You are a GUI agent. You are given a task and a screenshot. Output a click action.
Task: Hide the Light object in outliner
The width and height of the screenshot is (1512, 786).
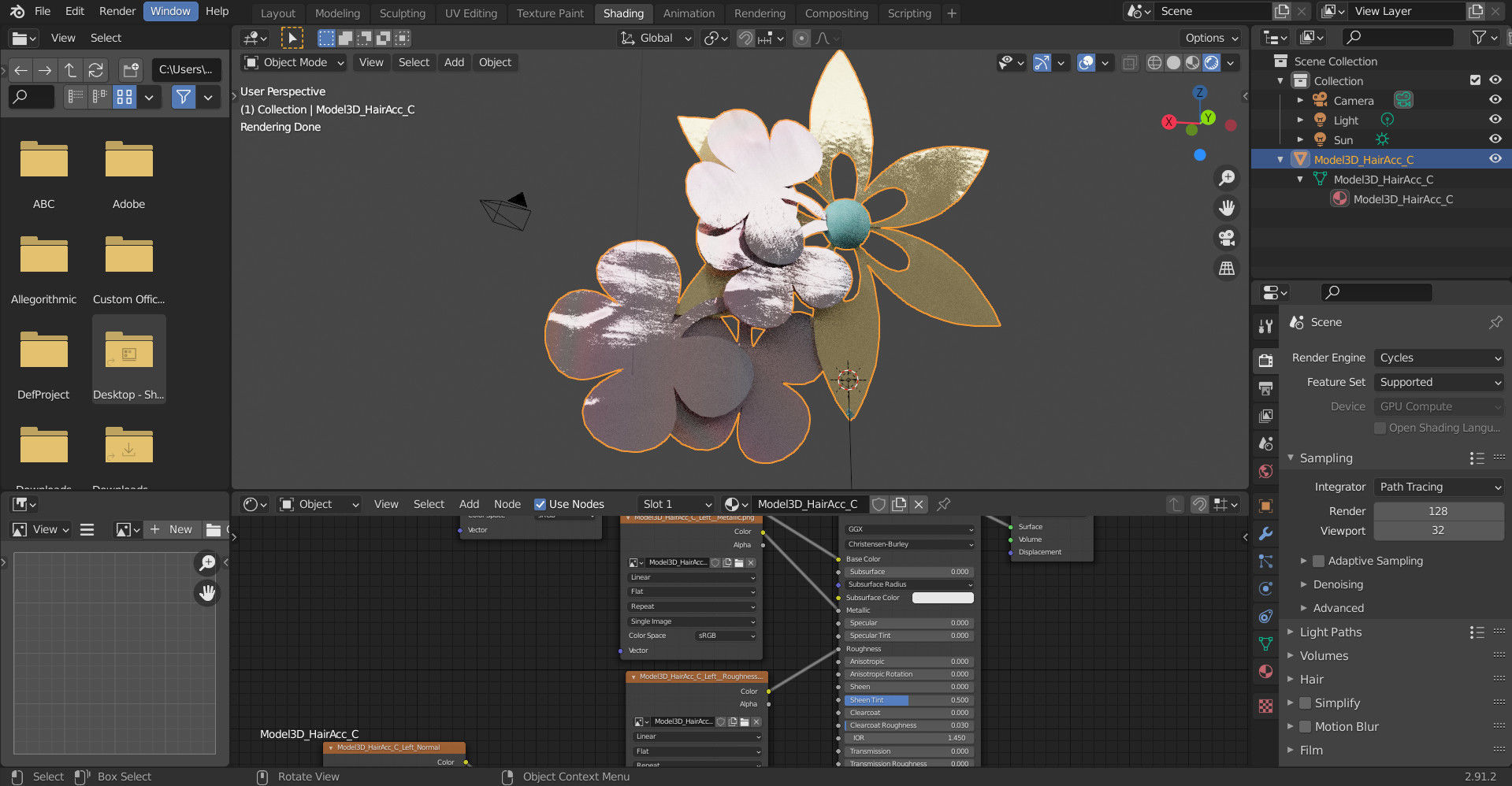[x=1495, y=119]
